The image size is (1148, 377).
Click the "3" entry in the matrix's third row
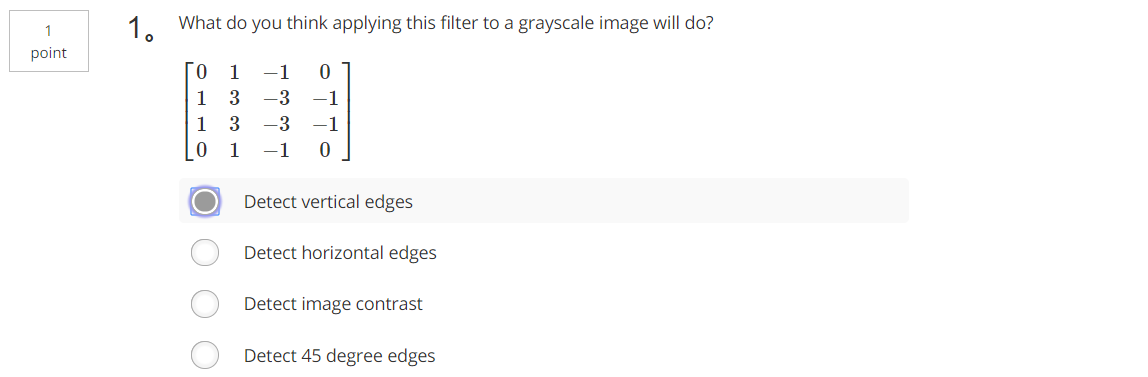tap(234, 124)
